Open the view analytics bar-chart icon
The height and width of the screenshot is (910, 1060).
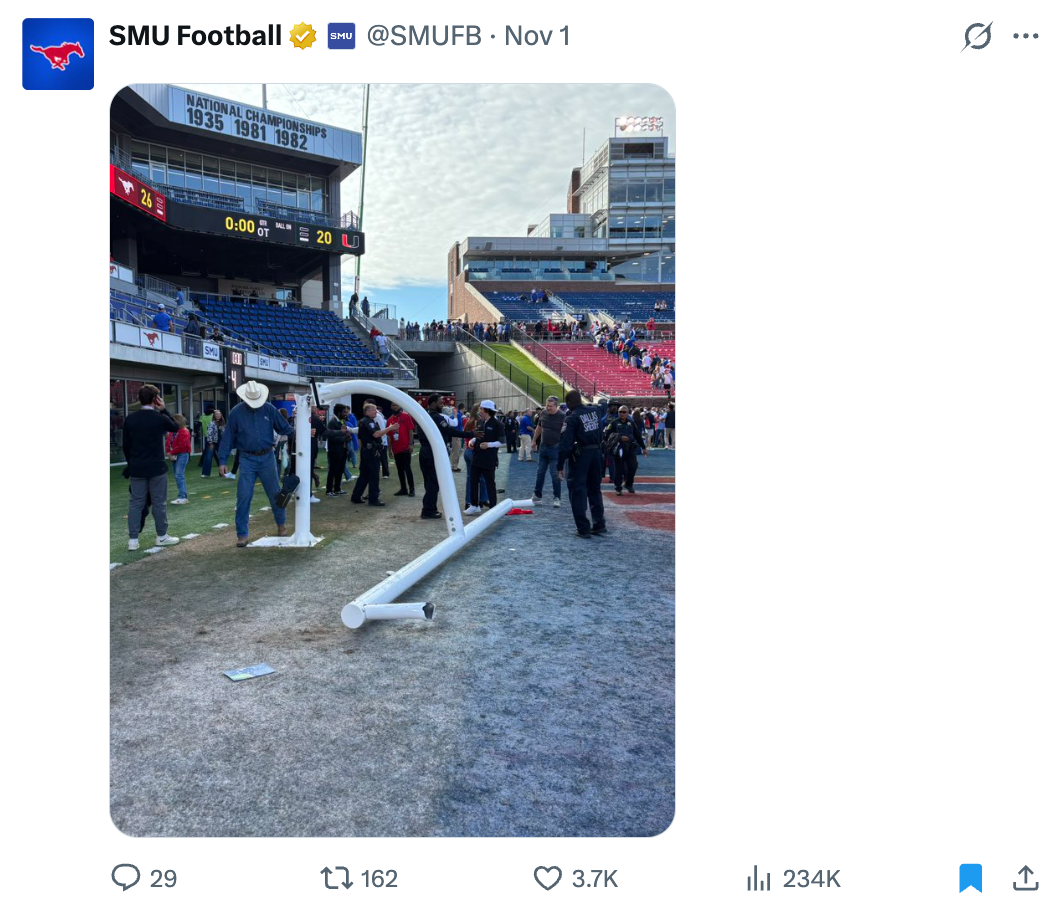click(759, 878)
